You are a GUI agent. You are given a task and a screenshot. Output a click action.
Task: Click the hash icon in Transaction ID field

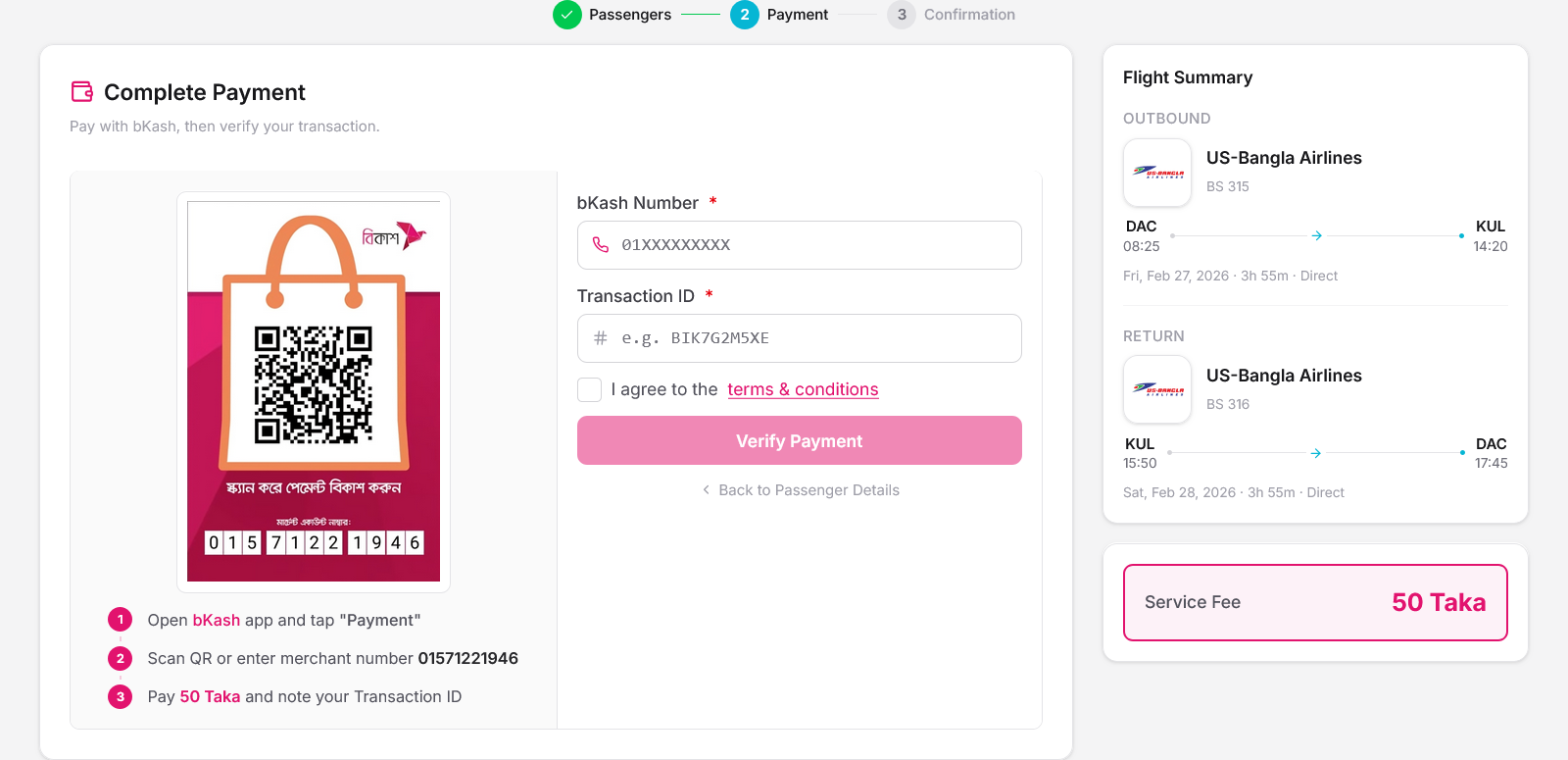tap(601, 338)
